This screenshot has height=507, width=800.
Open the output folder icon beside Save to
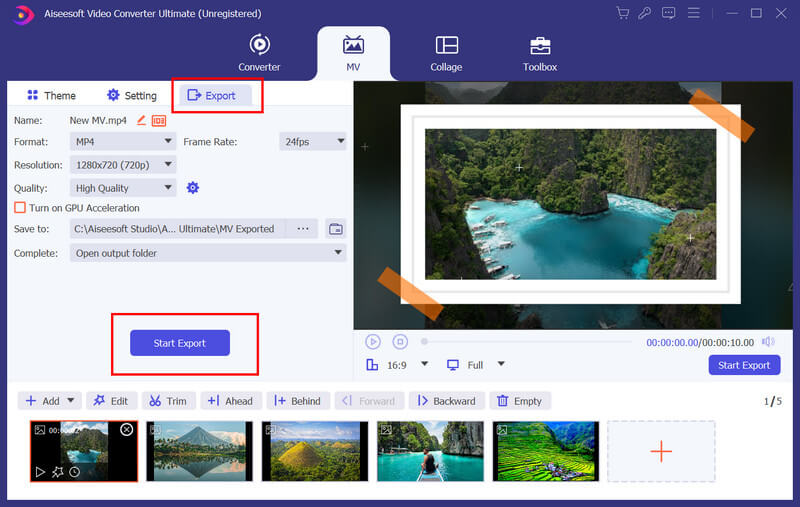point(336,229)
